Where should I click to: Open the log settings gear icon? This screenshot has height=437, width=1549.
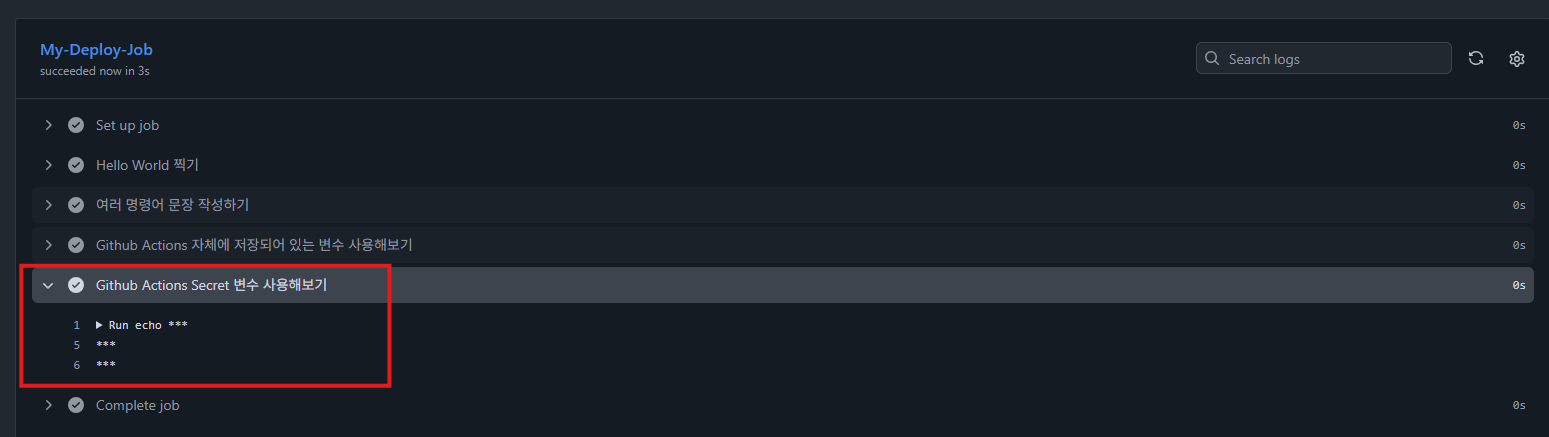tap(1516, 58)
